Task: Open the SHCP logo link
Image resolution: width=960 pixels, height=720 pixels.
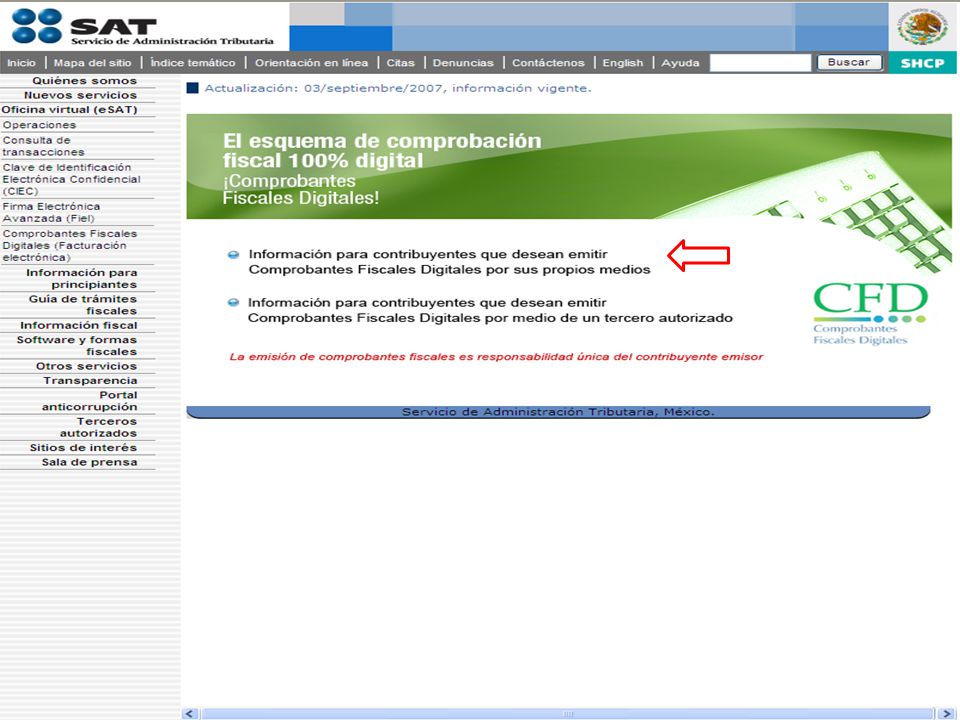Action: (x=922, y=63)
